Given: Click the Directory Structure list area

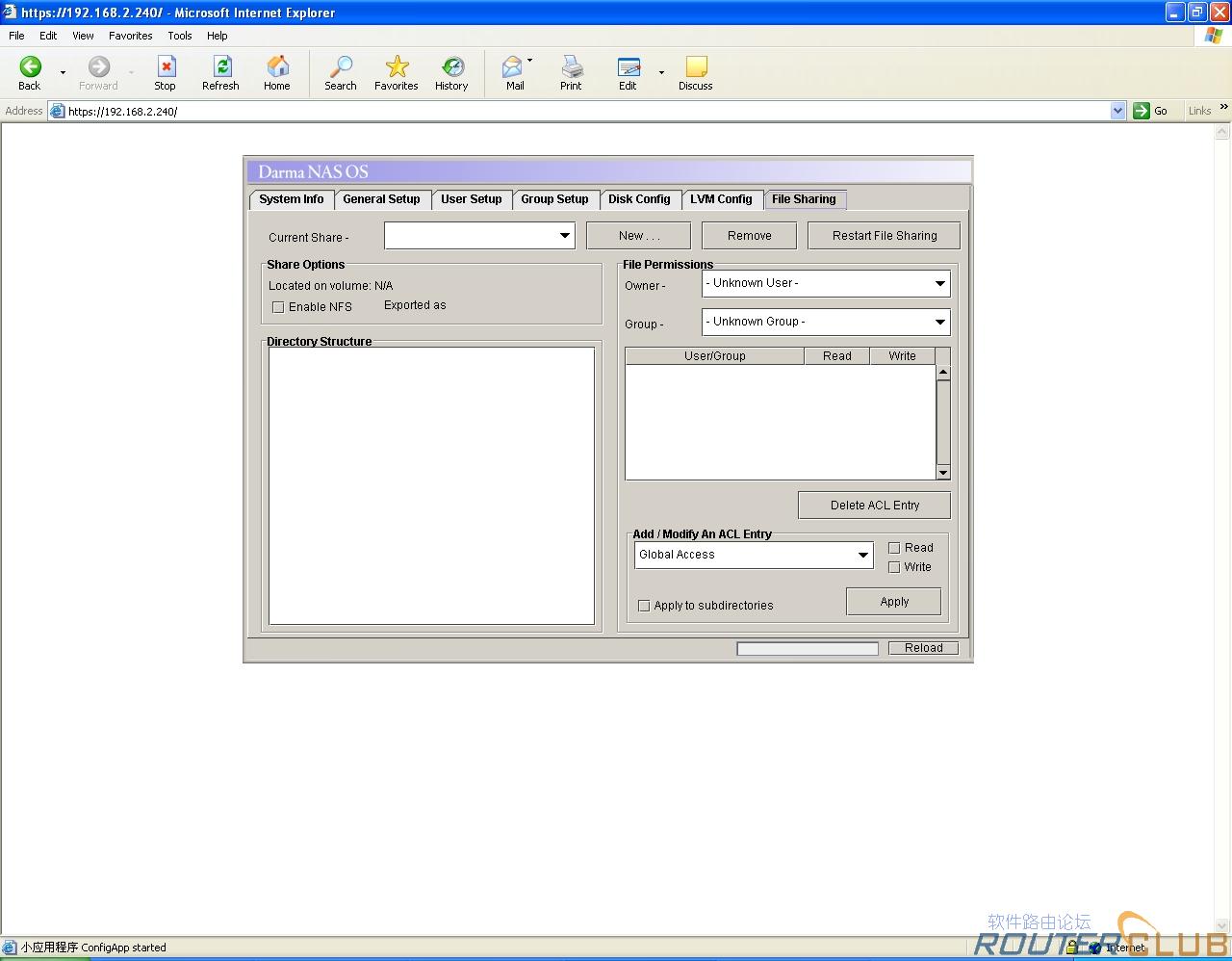Looking at the screenshot, I should (431, 486).
